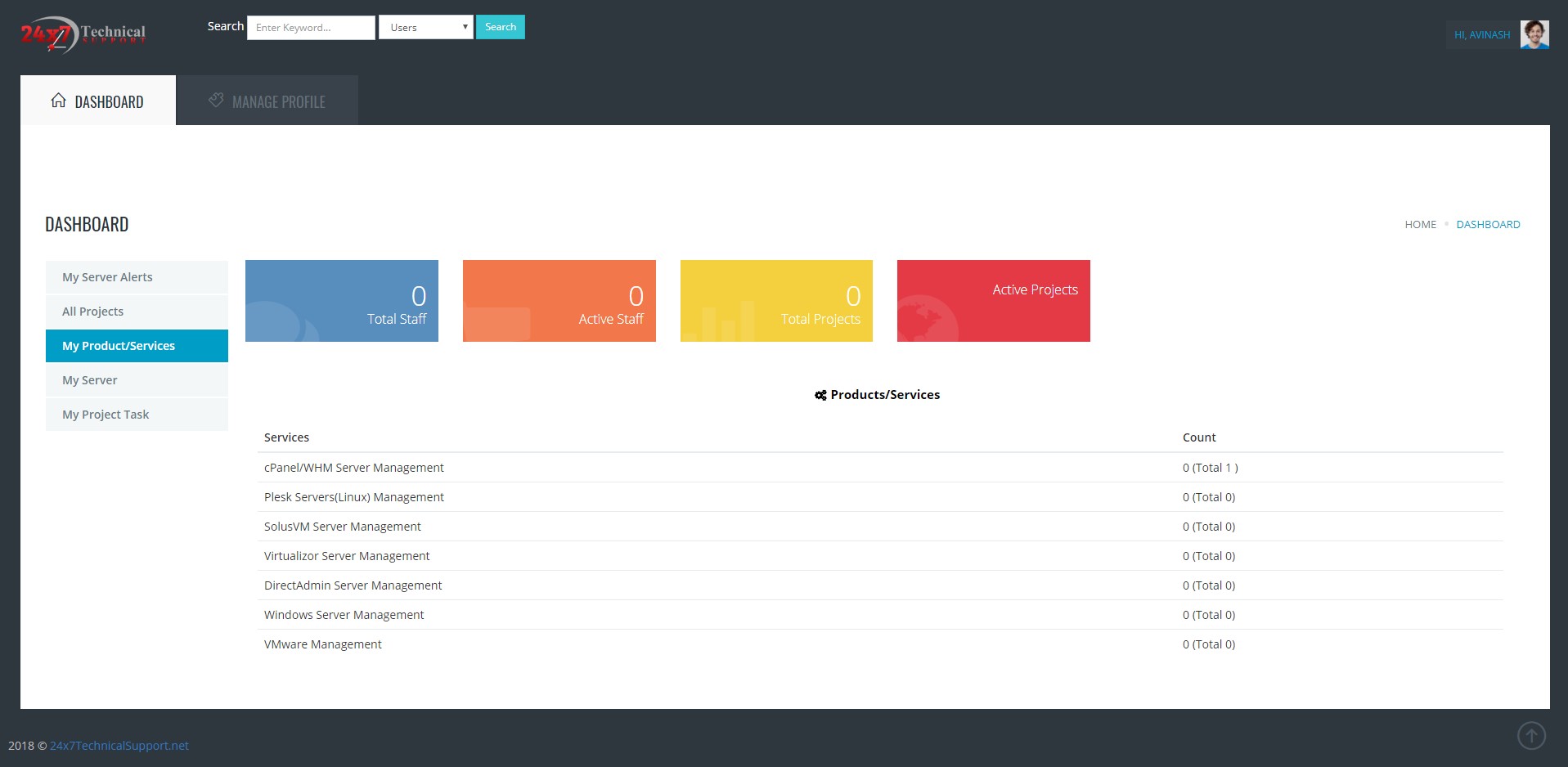Click the count value for VMware Management

(x=1209, y=644)
